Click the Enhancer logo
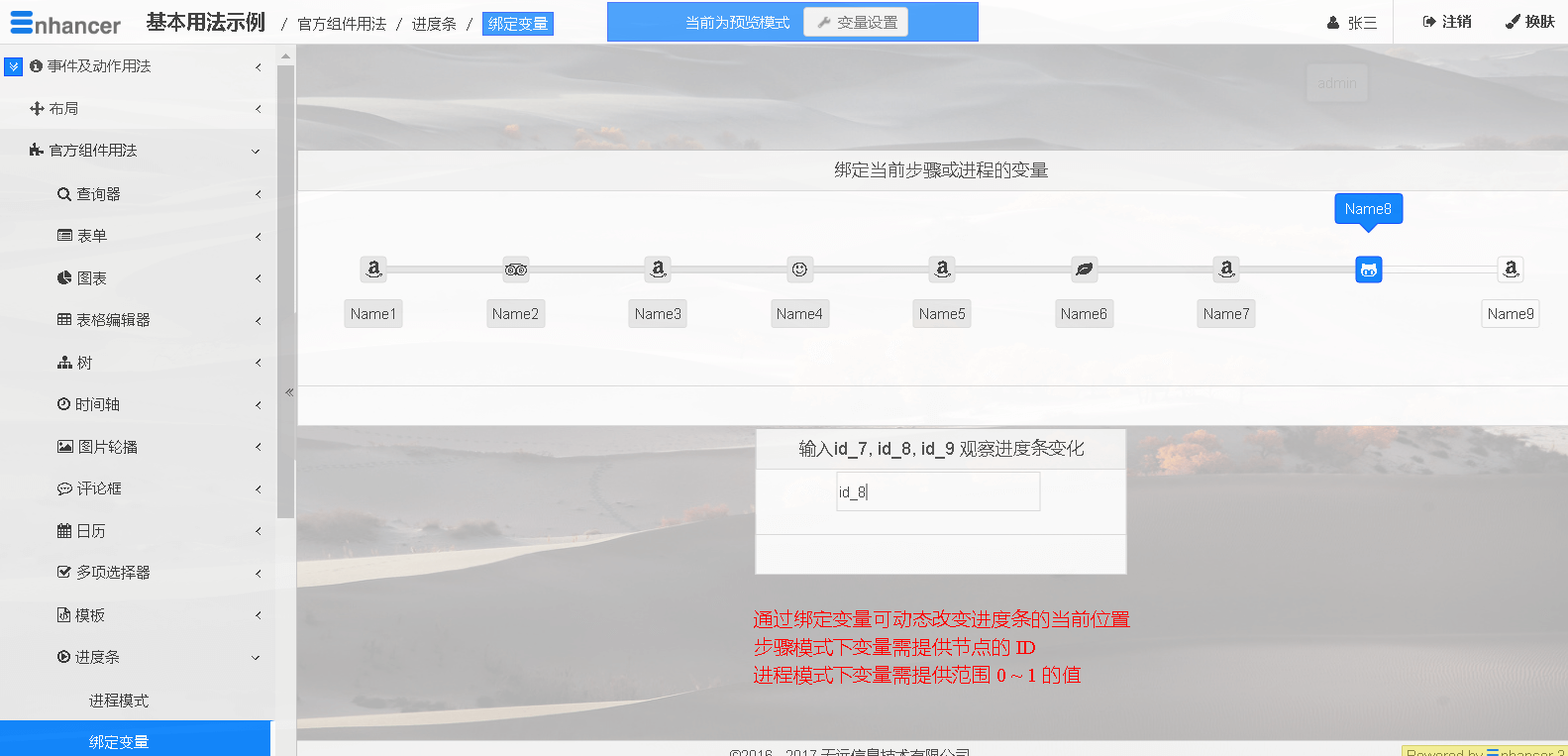The image size is (1568, 756). (x=65, y=24)
